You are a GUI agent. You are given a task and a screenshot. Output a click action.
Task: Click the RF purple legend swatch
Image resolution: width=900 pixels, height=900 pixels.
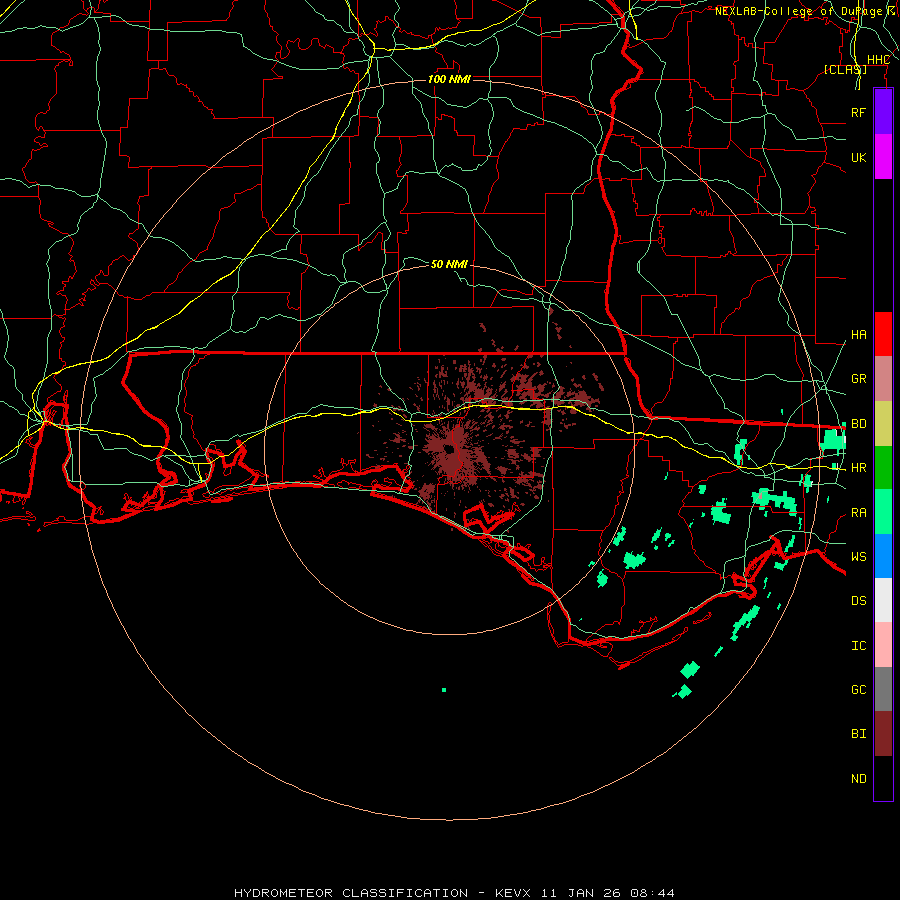pos(883,112)
